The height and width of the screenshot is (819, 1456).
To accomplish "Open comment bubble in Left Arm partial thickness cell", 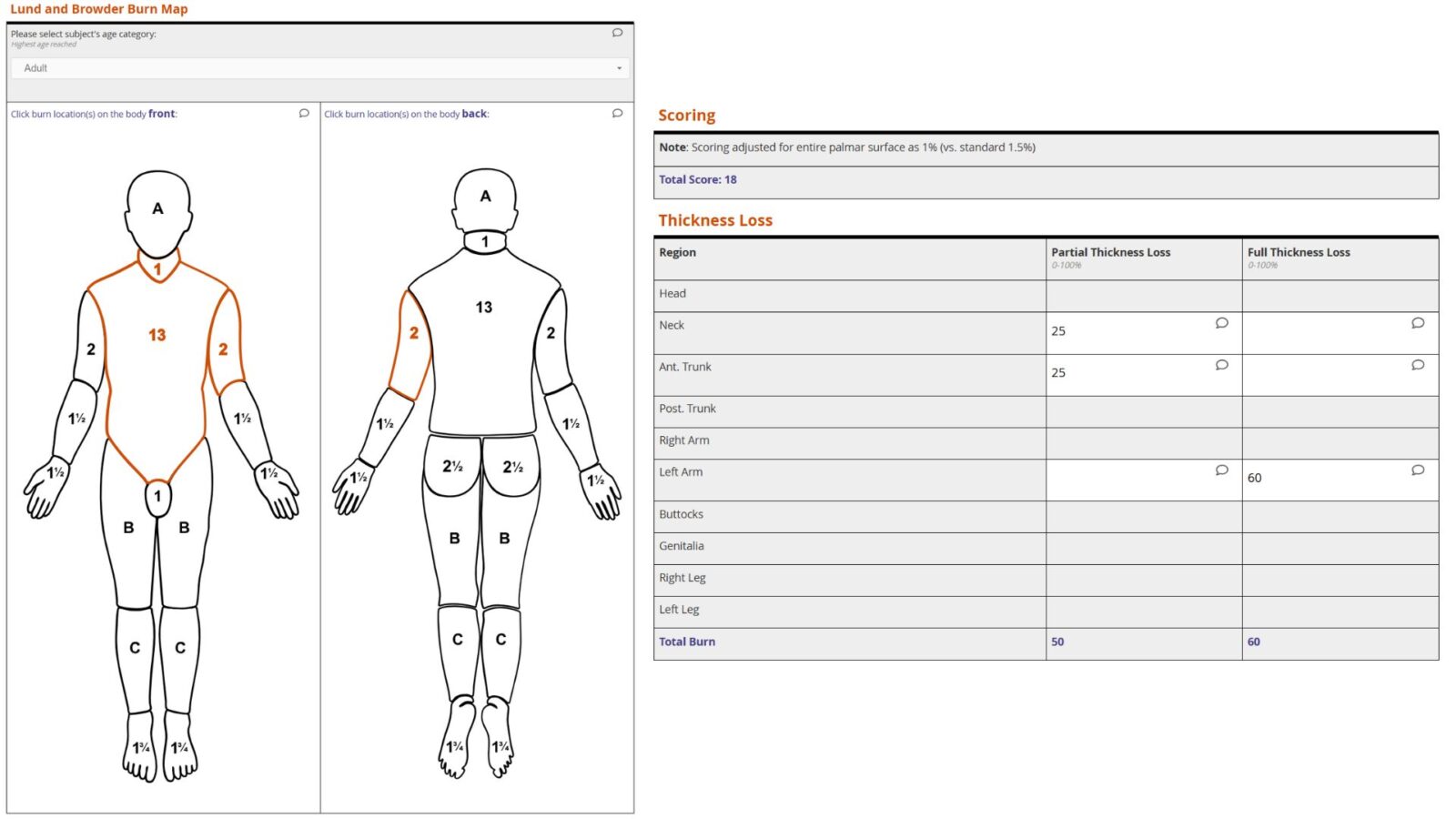I will pos(1221,470).
